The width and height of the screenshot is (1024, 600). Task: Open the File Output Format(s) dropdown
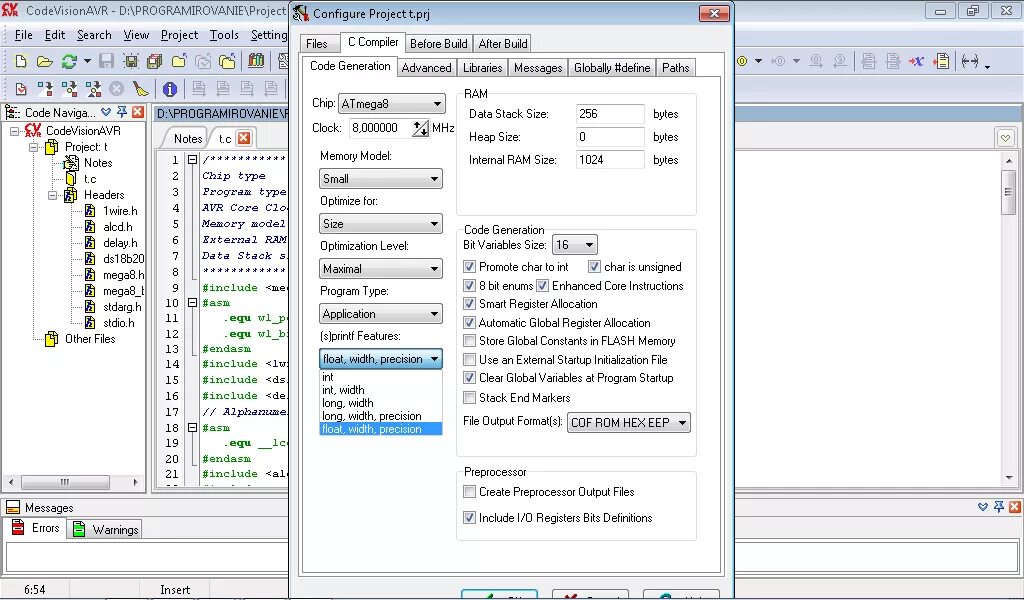(628, 422)
